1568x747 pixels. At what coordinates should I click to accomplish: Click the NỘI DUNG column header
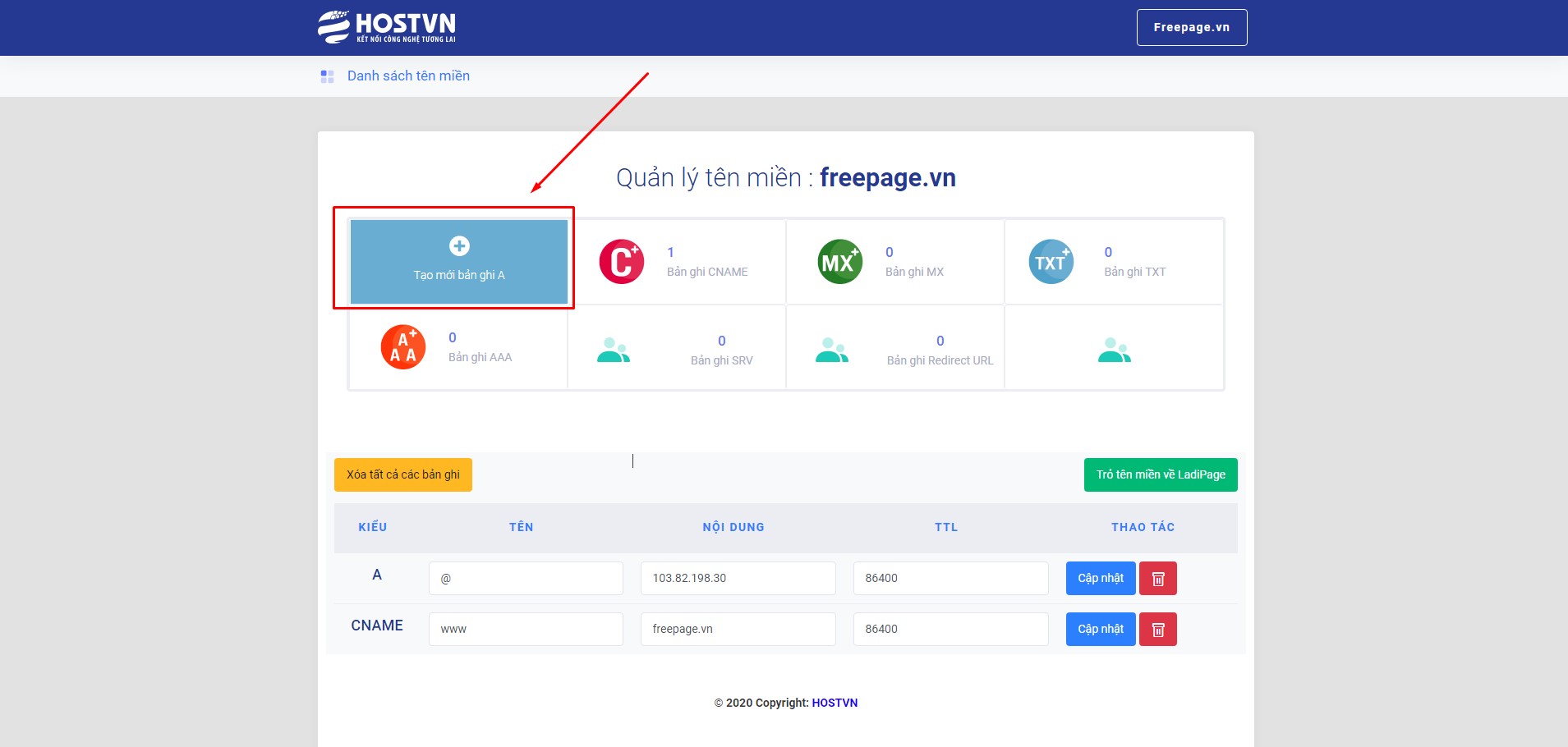733,527
